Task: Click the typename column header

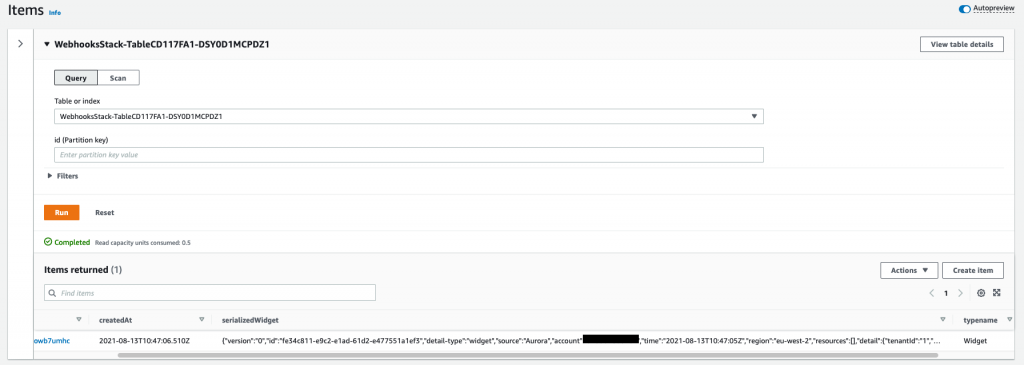Action: click(980, 321)
